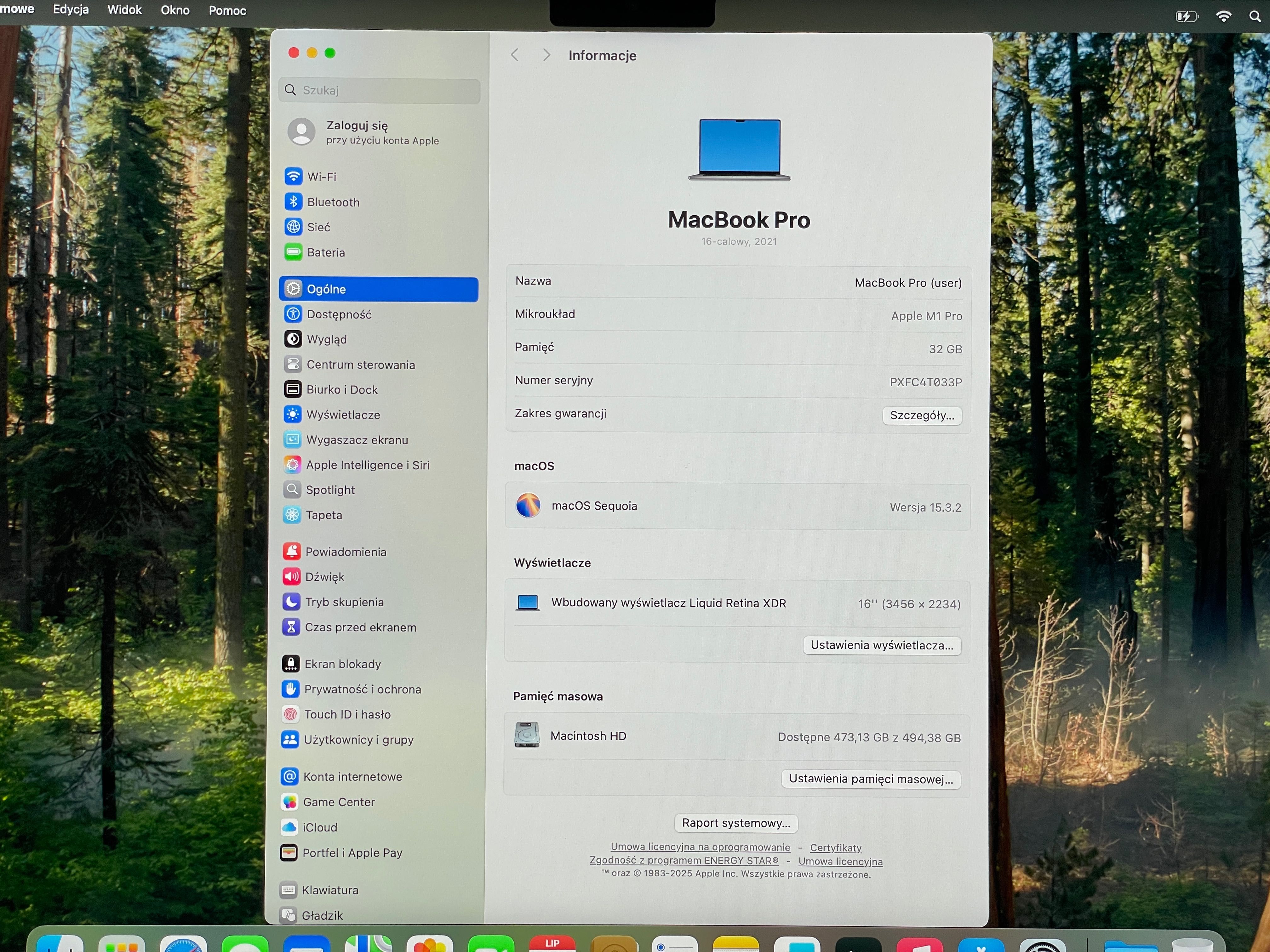Go back with the left chevron

coord(514,55)
